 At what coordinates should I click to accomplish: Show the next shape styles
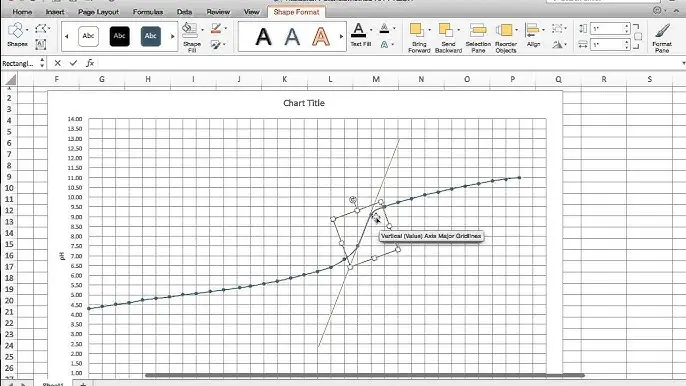tap(172, 36)
